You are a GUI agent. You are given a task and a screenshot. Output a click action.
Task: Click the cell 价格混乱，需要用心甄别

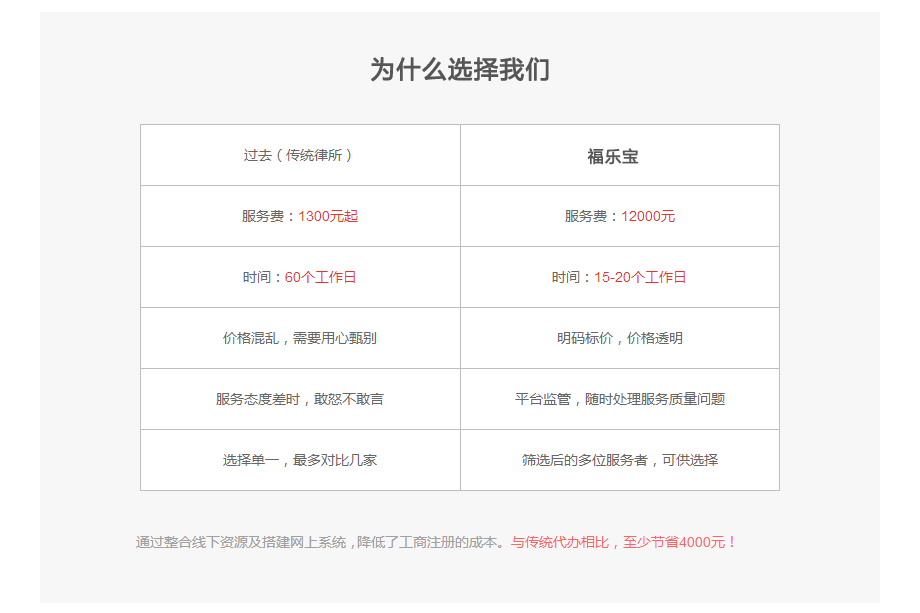pos(300,338)
